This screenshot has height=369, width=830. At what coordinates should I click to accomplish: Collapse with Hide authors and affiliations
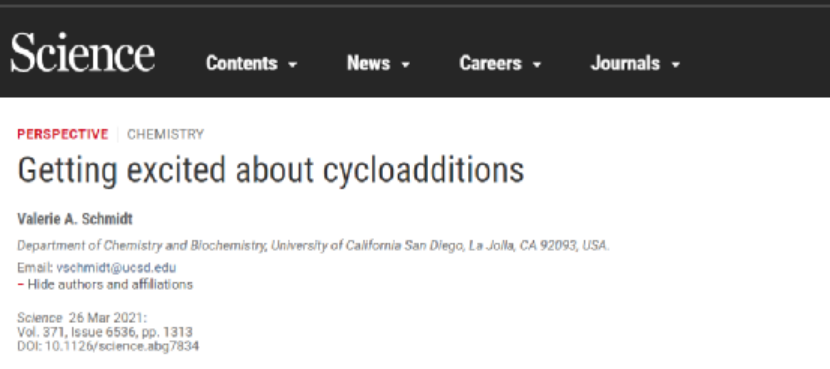click(110, 284)
